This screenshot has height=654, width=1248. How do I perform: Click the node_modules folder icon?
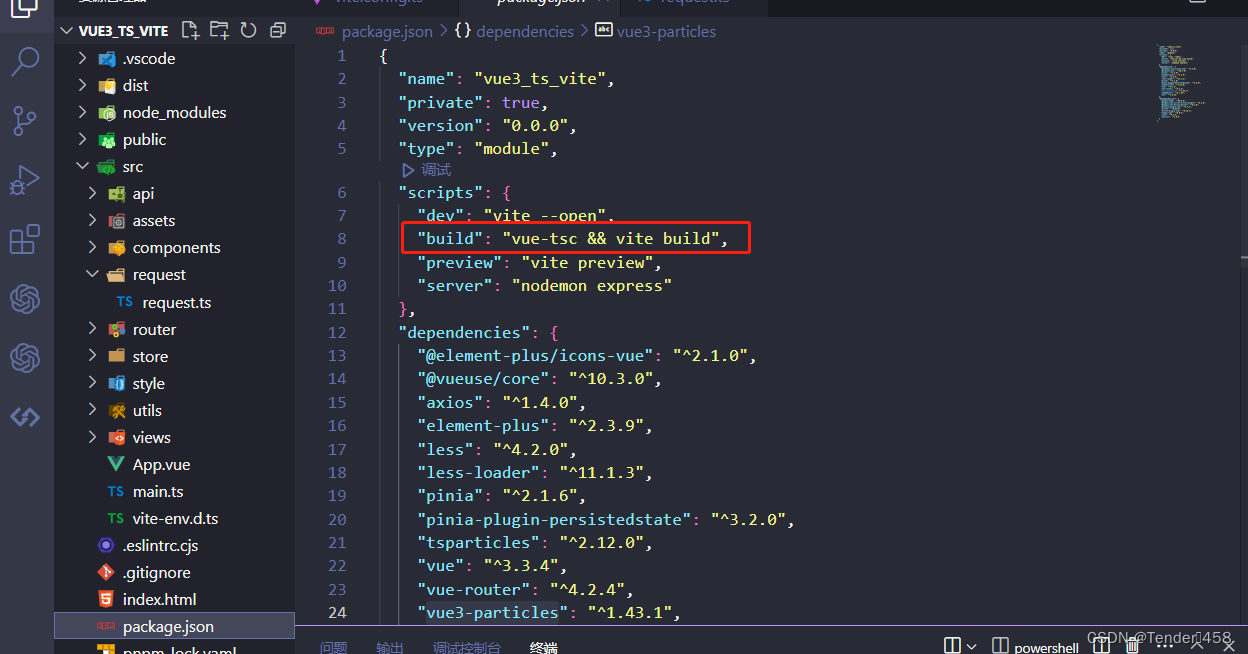click(x=107, y=113)
